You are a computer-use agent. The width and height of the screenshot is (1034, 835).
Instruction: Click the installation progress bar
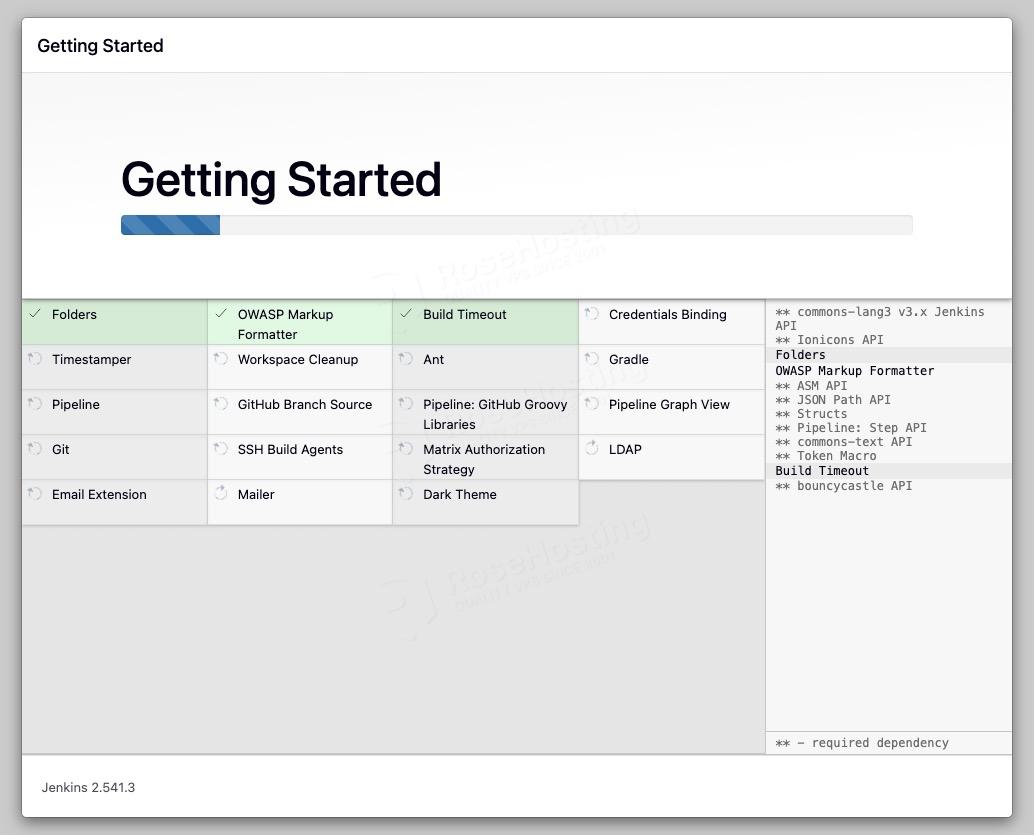tap(516, 225)
